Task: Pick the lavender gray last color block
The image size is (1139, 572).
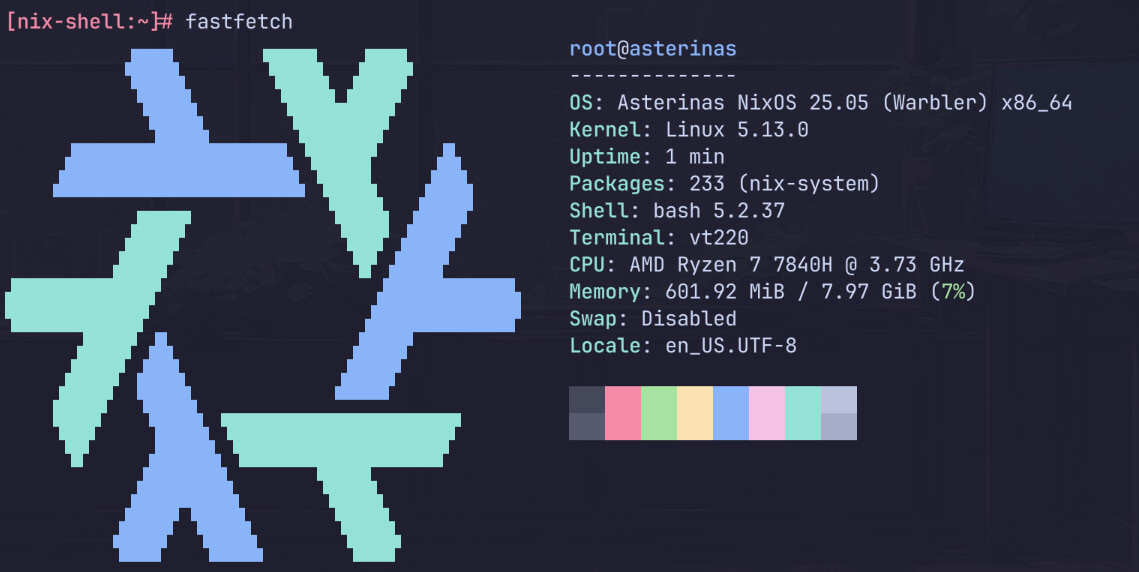Action: click(838, 413)
